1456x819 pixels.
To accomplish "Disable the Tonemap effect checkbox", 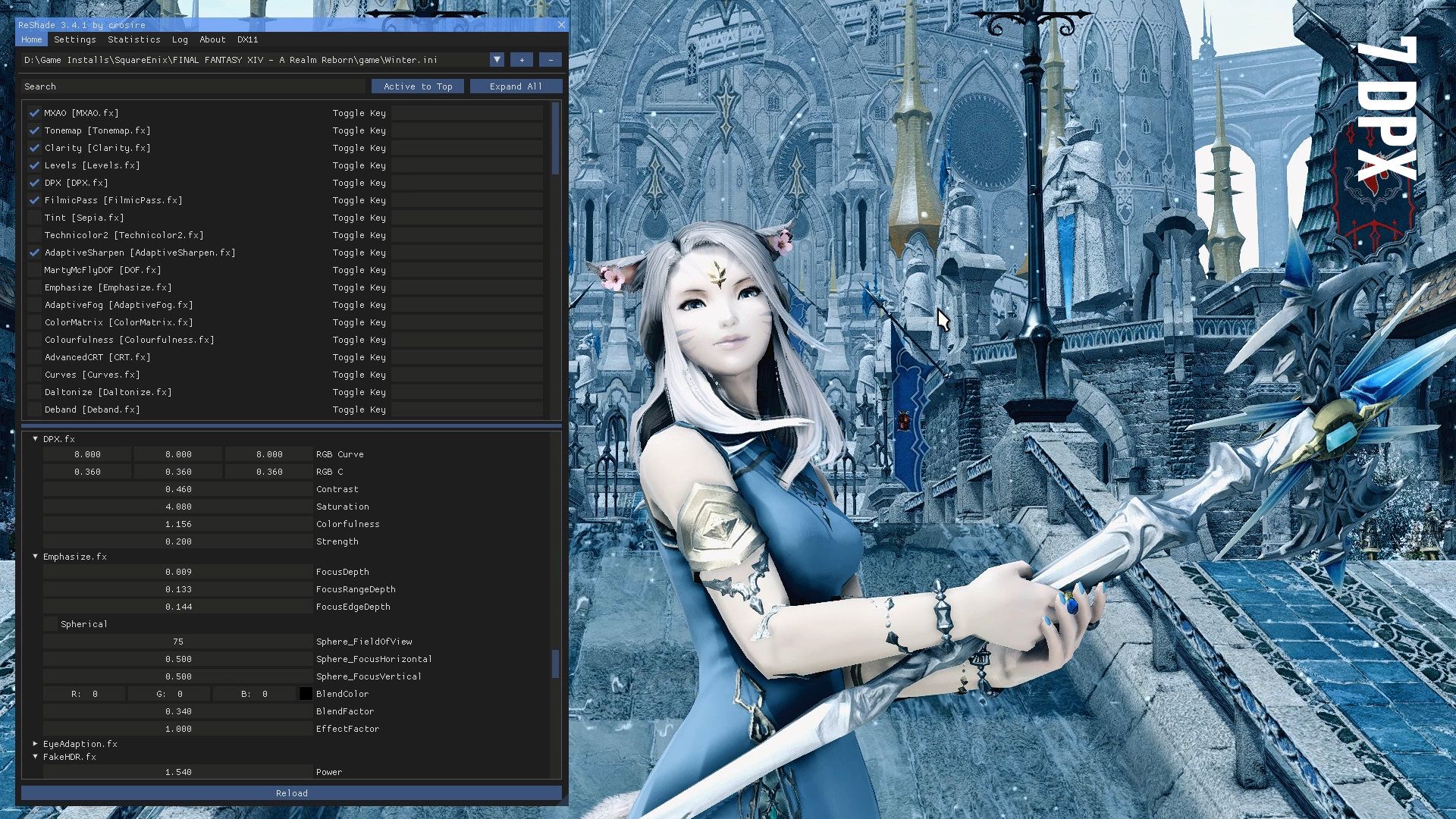I will pyautogui.click(x=34, y=130).
